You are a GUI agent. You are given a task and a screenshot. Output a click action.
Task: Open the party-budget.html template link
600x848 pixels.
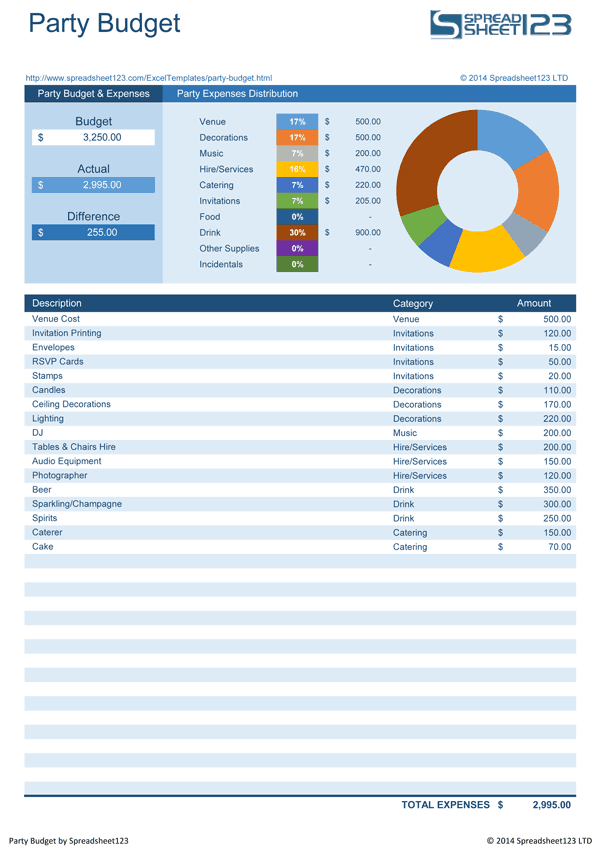point(148,78)
